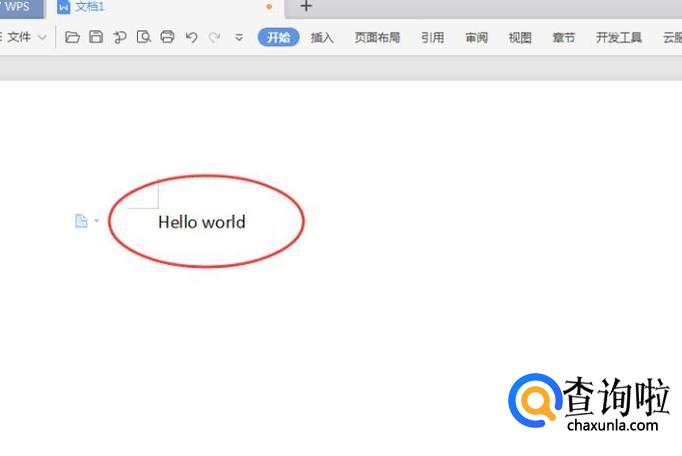Open the 审阅 ribbon tab
This screenshot has height=456, width=682.
click(476, 38)
